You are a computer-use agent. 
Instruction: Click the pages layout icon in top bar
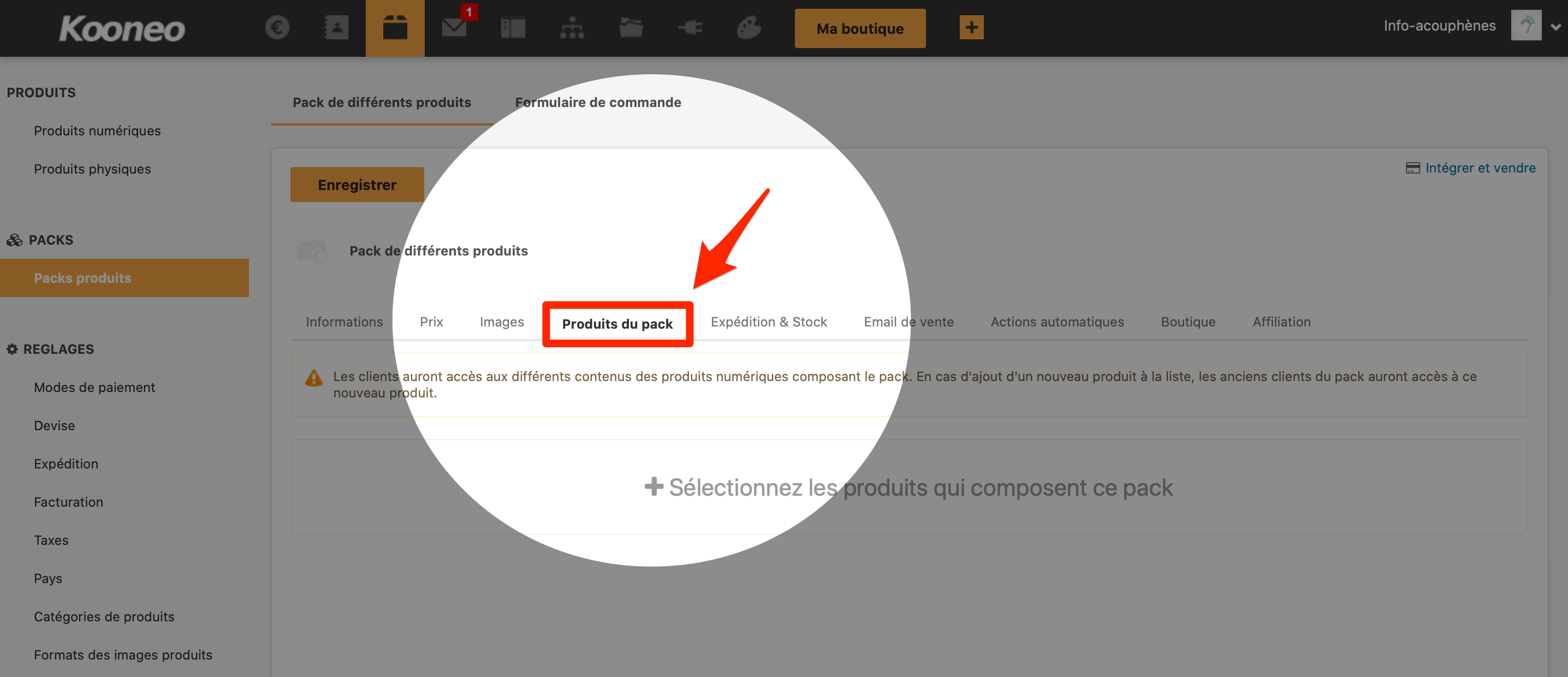[x=513, y=28]
